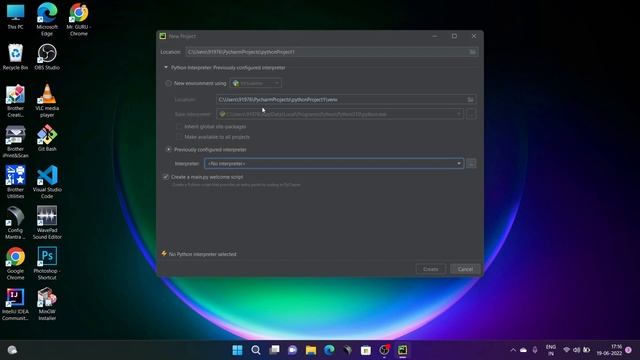Open Microsoft Edge desktop shortcut

pyautogui.click(x=47, y=20)
